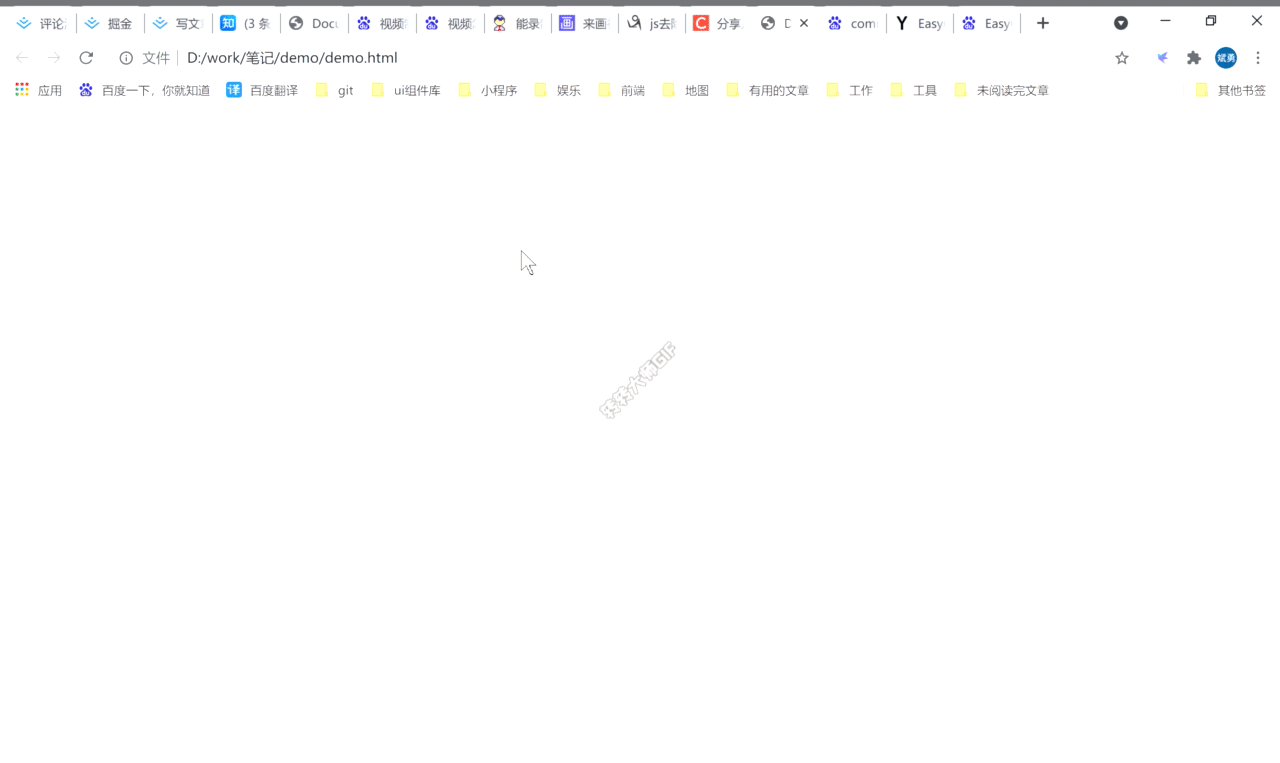Image resolution: width=1280 pixels, height=763 pixels.
Task: Open the 前端 bookmark folder
Action: 621,90
